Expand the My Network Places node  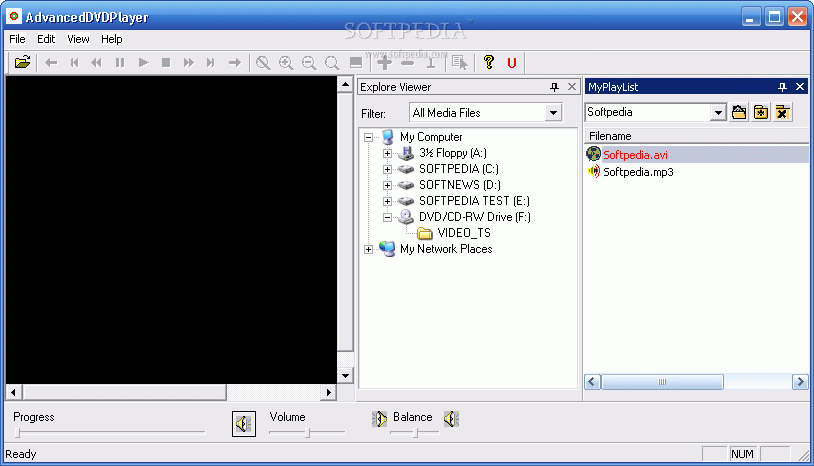pos(368,250)
